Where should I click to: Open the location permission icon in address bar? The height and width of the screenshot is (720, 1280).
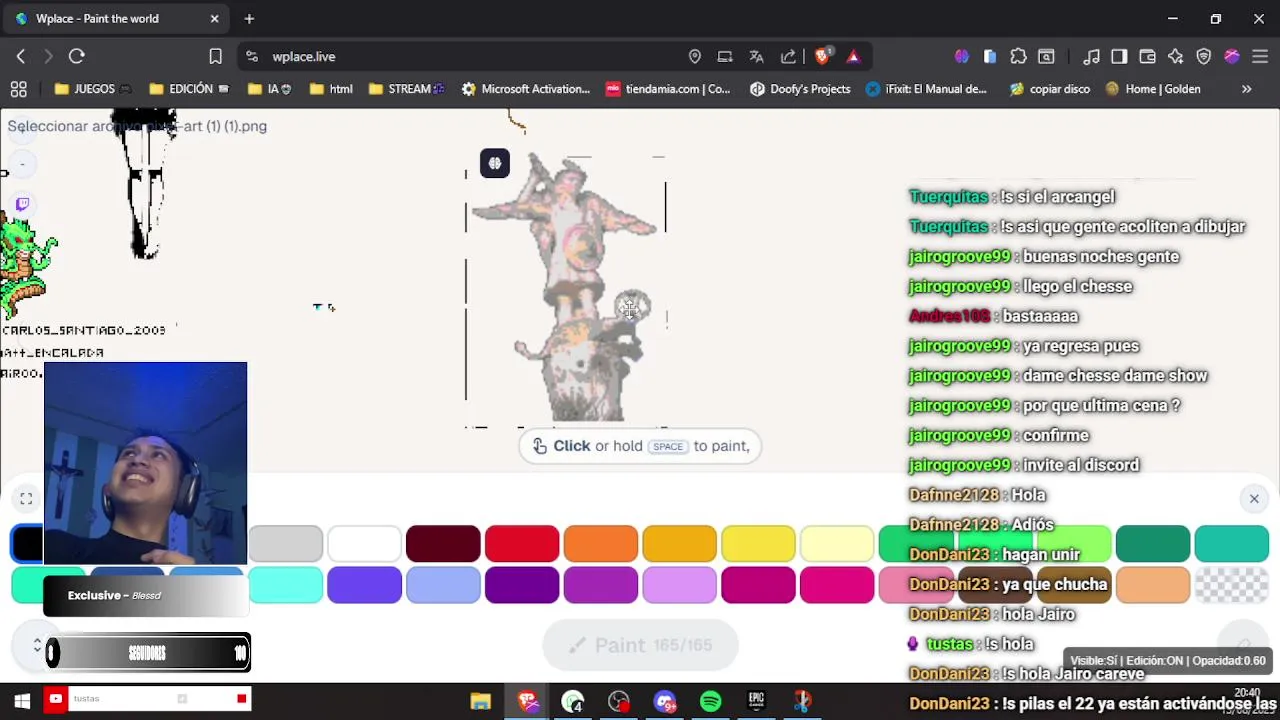695,57
